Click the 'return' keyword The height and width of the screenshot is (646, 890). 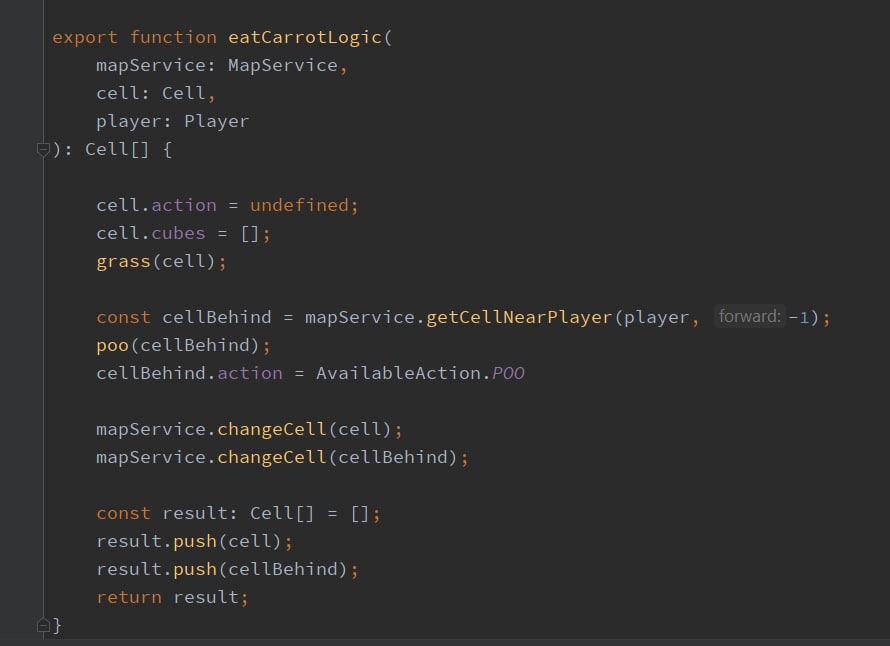pyautogui.click(x=129, y=597)
